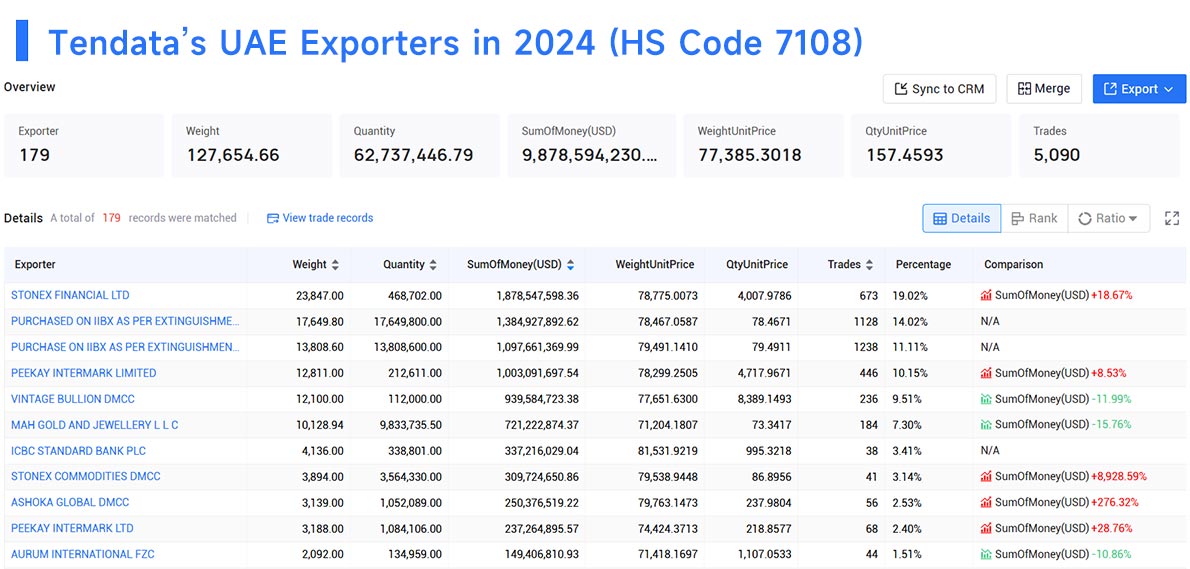Click the Trades overview card showing 5,090

pyautogui.click(x=1100, y=145)
